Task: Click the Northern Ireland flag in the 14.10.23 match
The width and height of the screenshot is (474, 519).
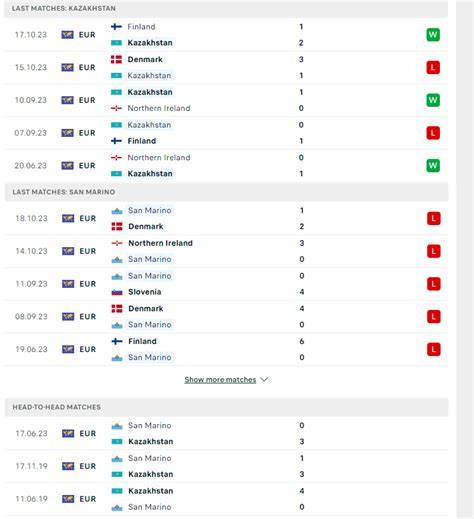Action: point(117,243)
